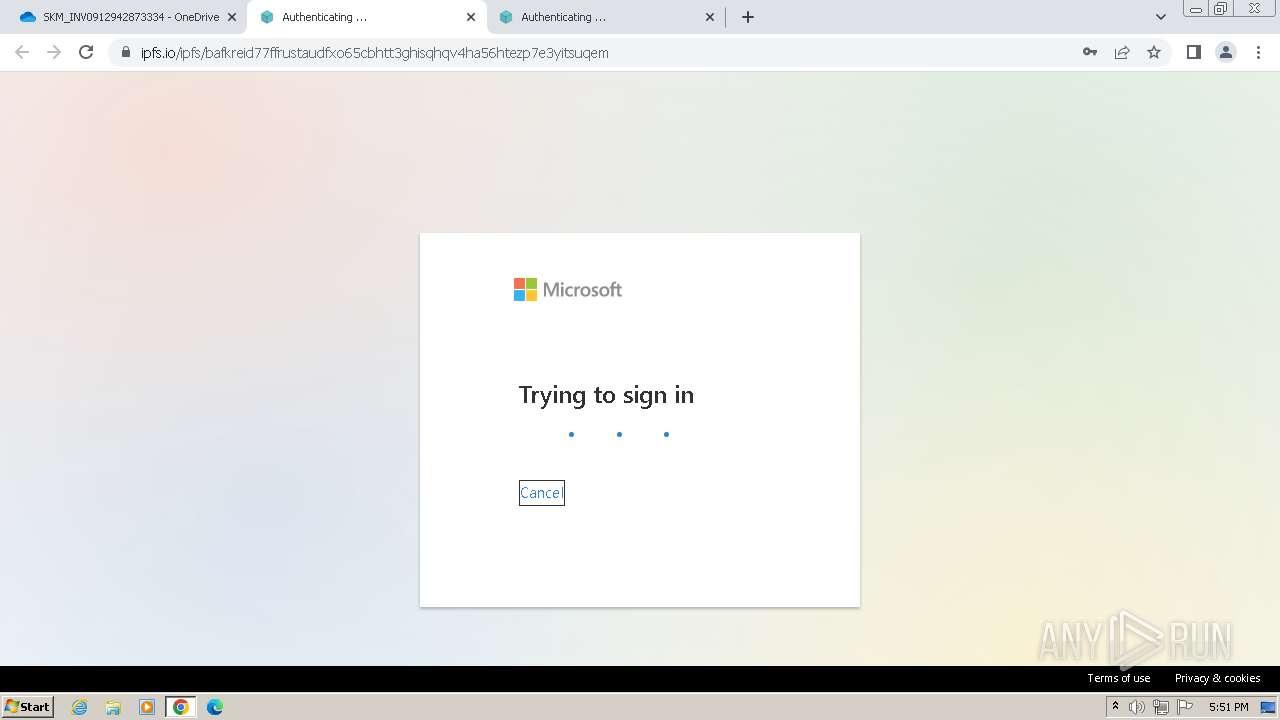Go back to previous page

[x=22, y=52]
